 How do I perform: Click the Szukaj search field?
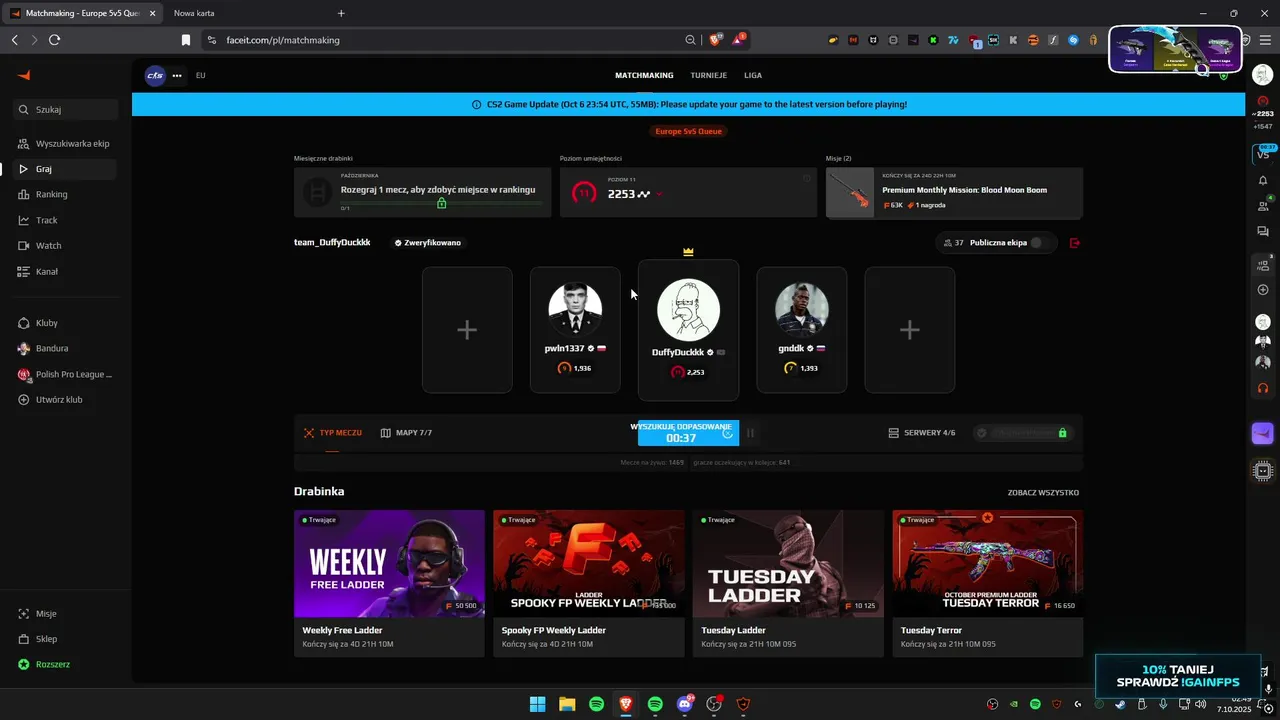click(66, 110)
